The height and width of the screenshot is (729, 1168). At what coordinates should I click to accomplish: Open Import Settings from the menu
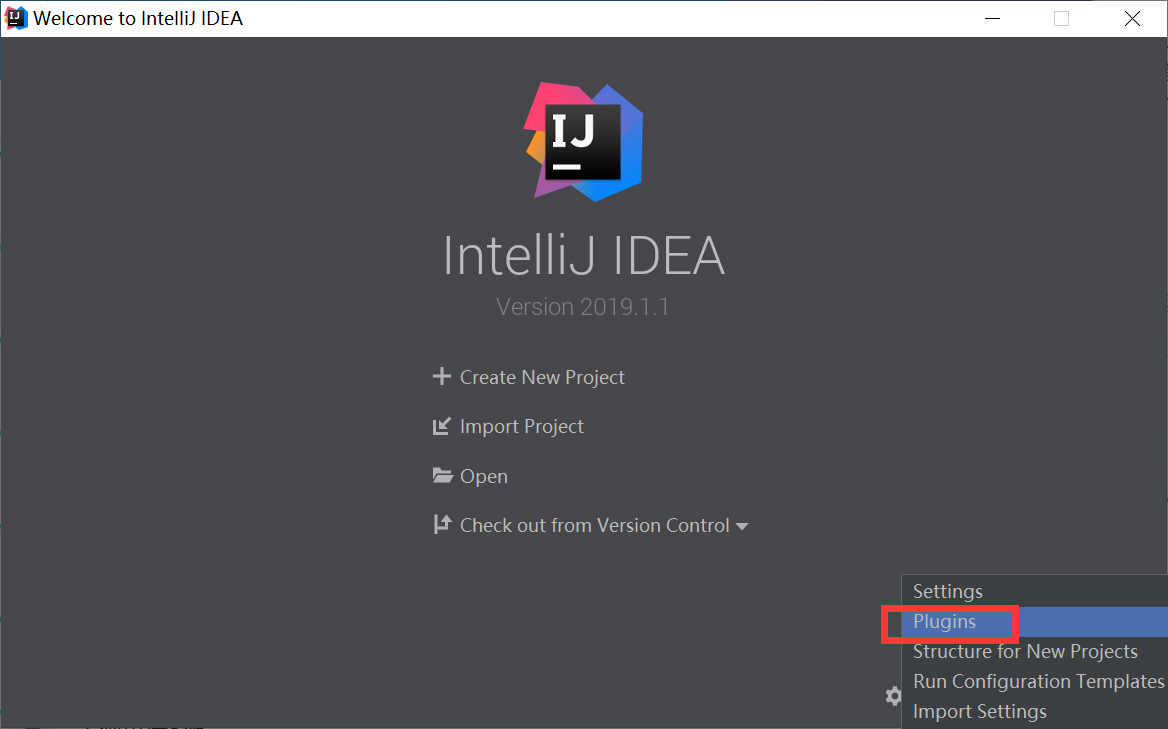980,711
